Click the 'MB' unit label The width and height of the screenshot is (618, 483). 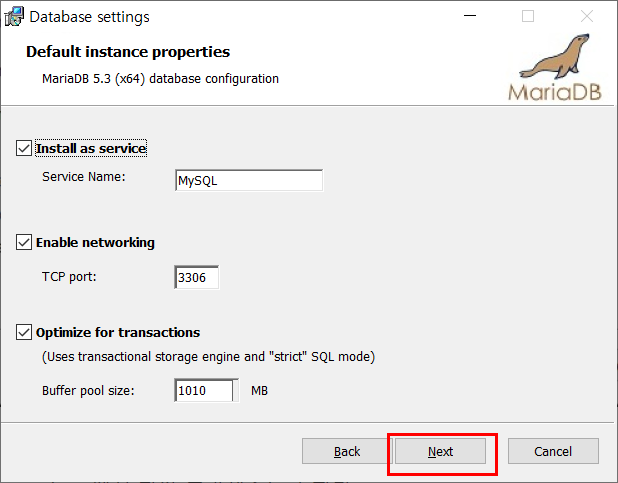[259, 391]
